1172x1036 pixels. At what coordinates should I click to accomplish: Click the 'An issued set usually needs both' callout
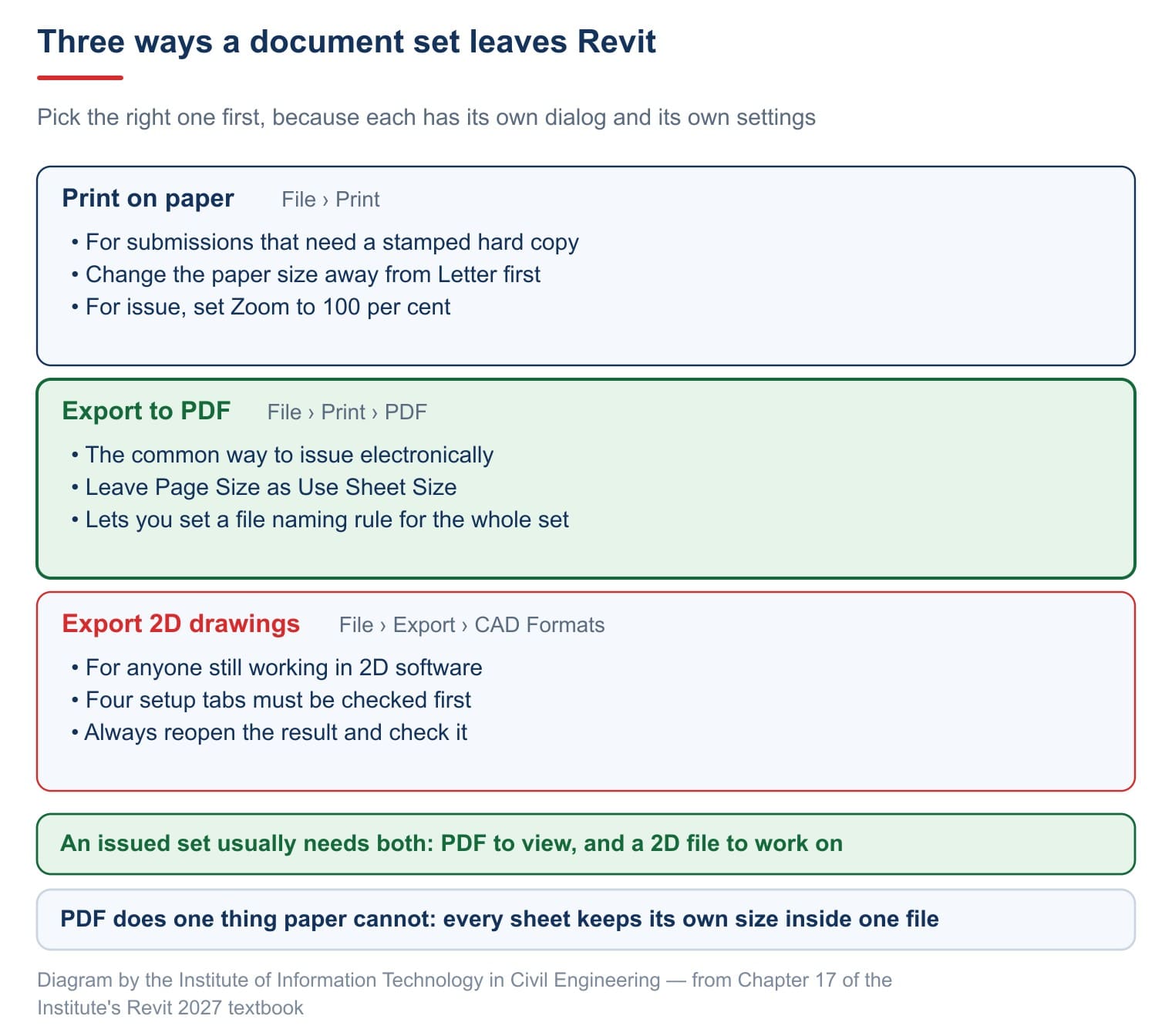coord(586,844)
